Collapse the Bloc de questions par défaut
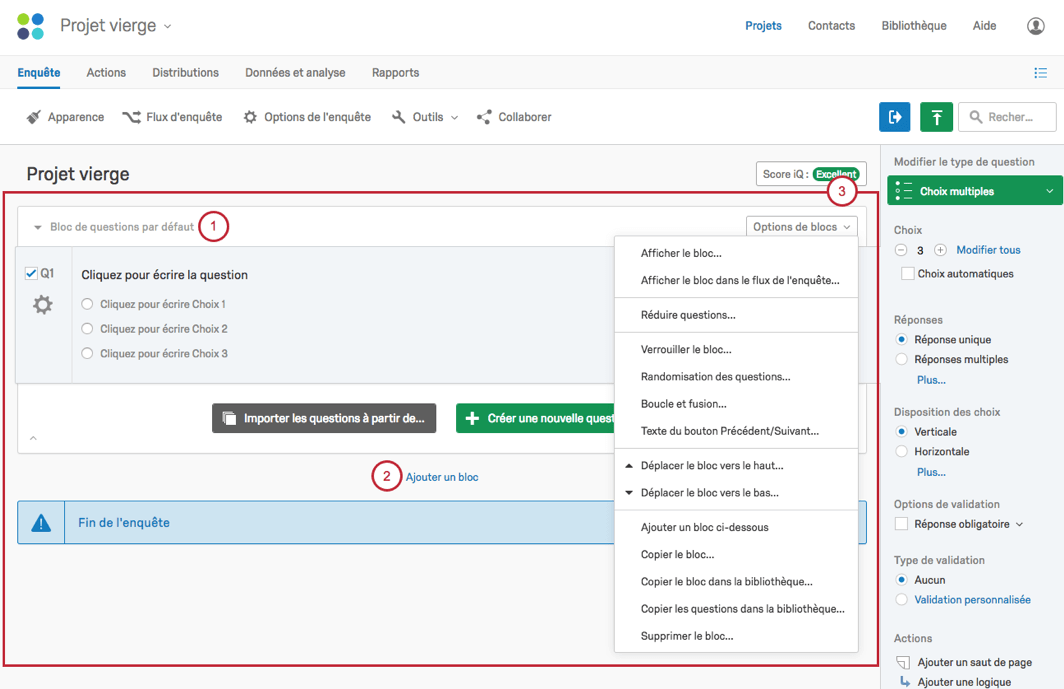This screenshot has height=689, width=1064. click(x=38, y=227)
